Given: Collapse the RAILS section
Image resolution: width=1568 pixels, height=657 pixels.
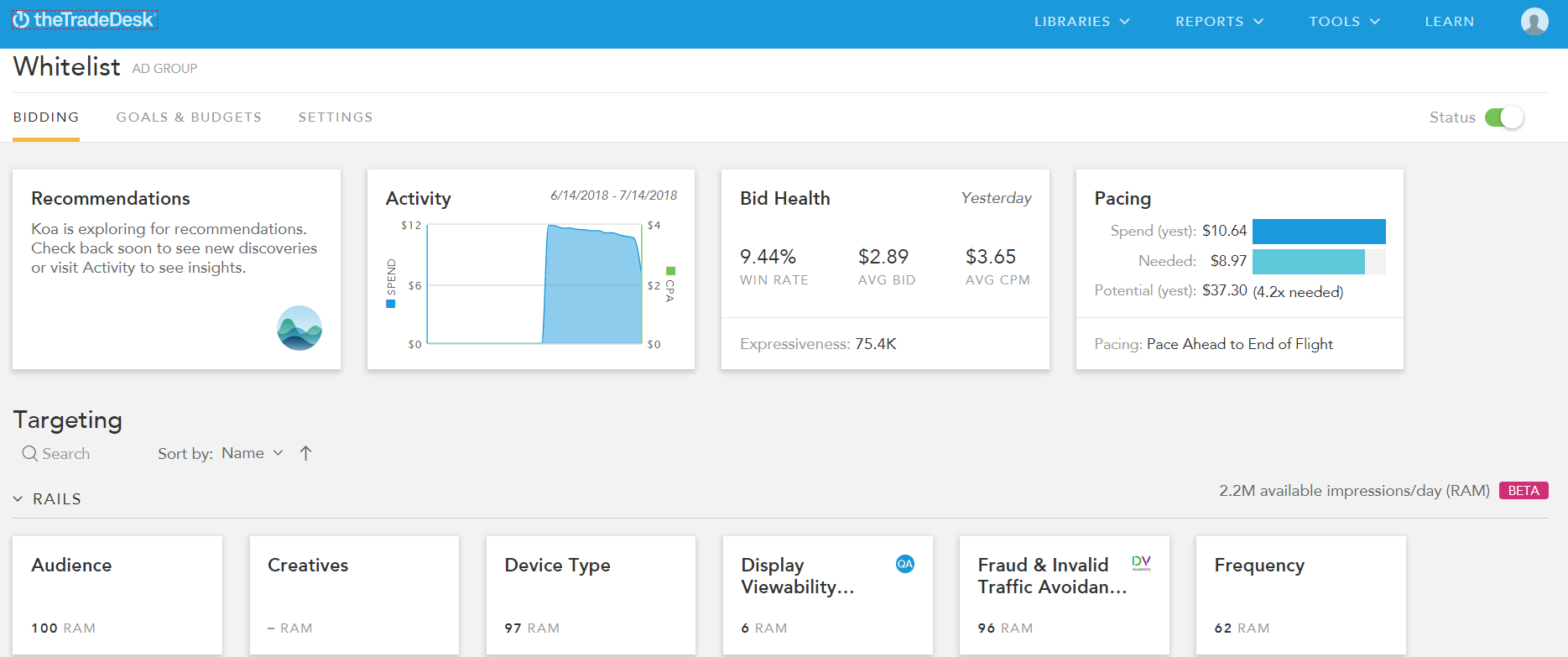Looking at the screenshot, I should (18, 499).
